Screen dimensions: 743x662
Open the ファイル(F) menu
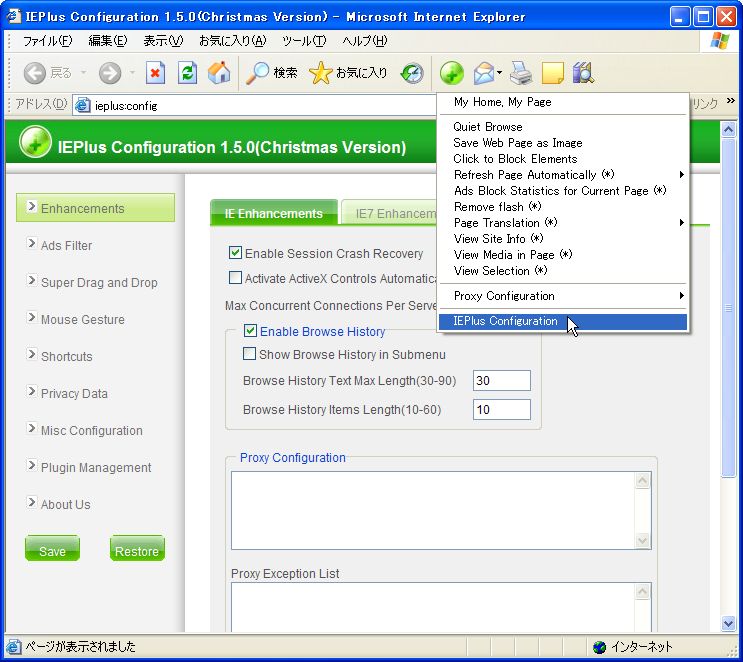[47, 41]
